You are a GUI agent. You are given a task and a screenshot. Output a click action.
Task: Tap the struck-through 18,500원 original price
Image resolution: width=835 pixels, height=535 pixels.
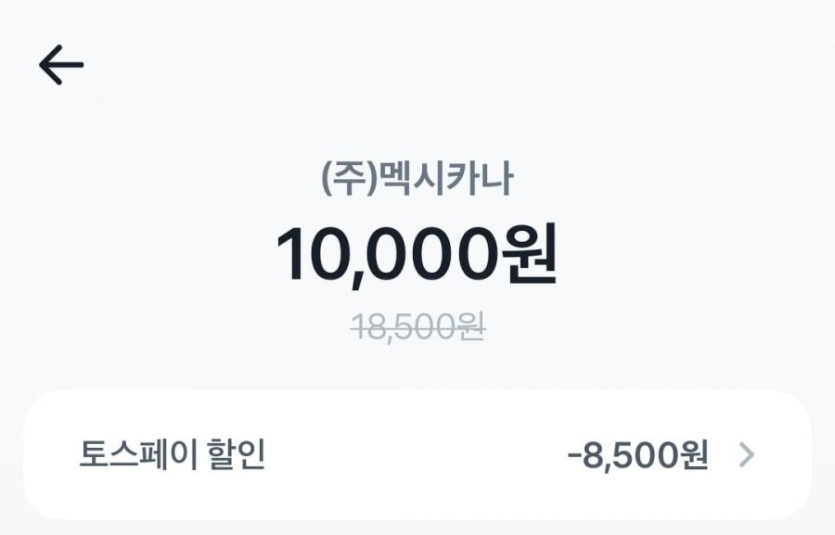tap(417, 326)
